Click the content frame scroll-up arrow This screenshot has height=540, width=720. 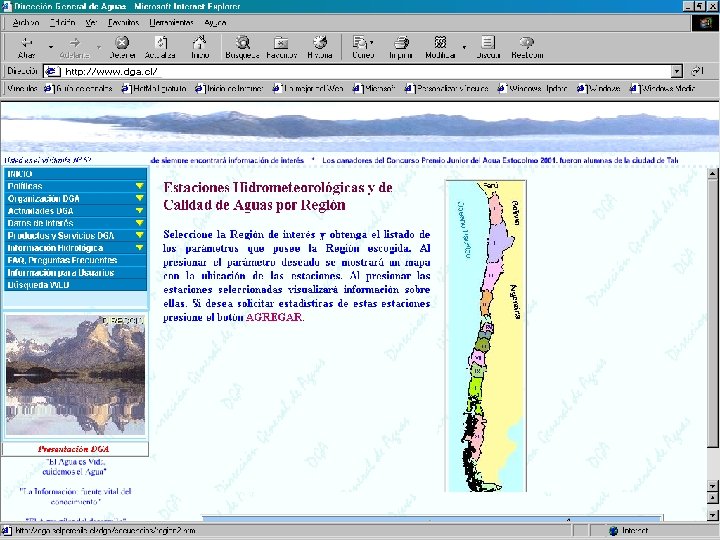[712, 173]
